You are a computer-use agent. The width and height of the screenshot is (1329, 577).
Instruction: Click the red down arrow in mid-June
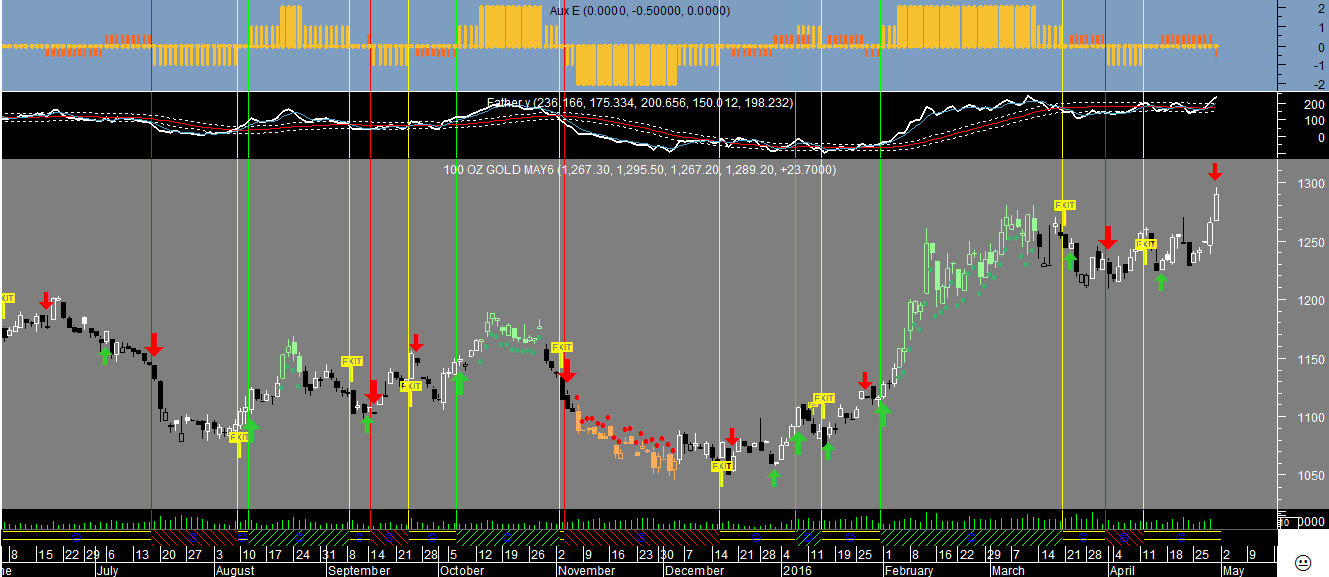click(x=46, y=301)
